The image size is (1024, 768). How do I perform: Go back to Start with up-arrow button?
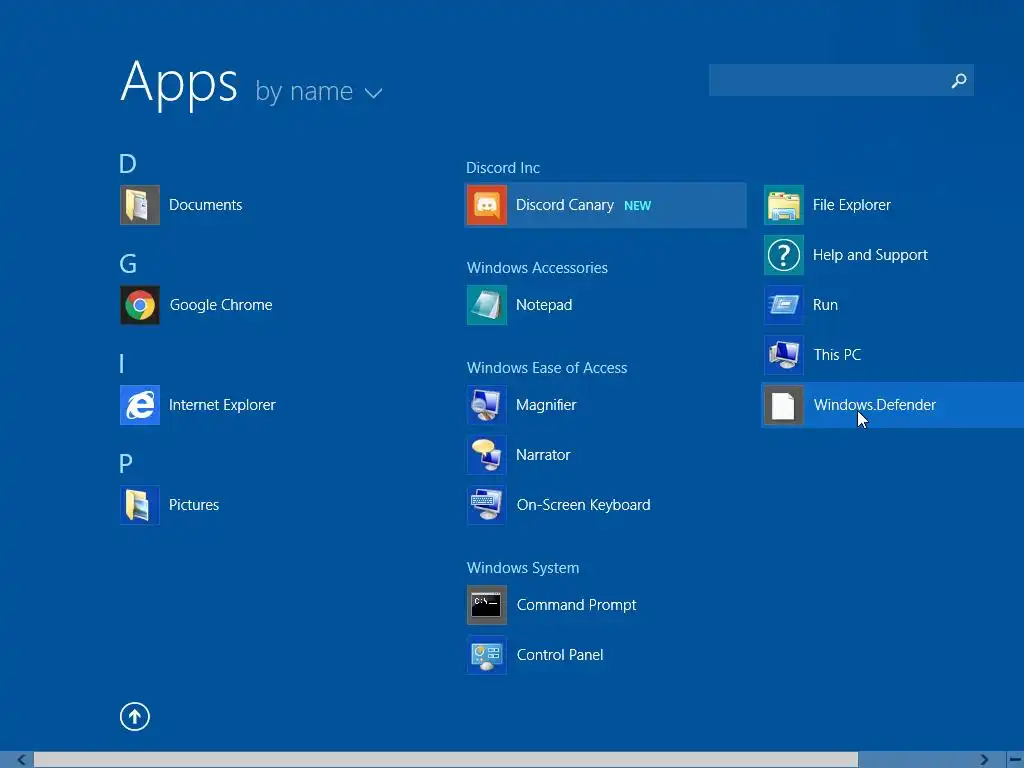135,716
